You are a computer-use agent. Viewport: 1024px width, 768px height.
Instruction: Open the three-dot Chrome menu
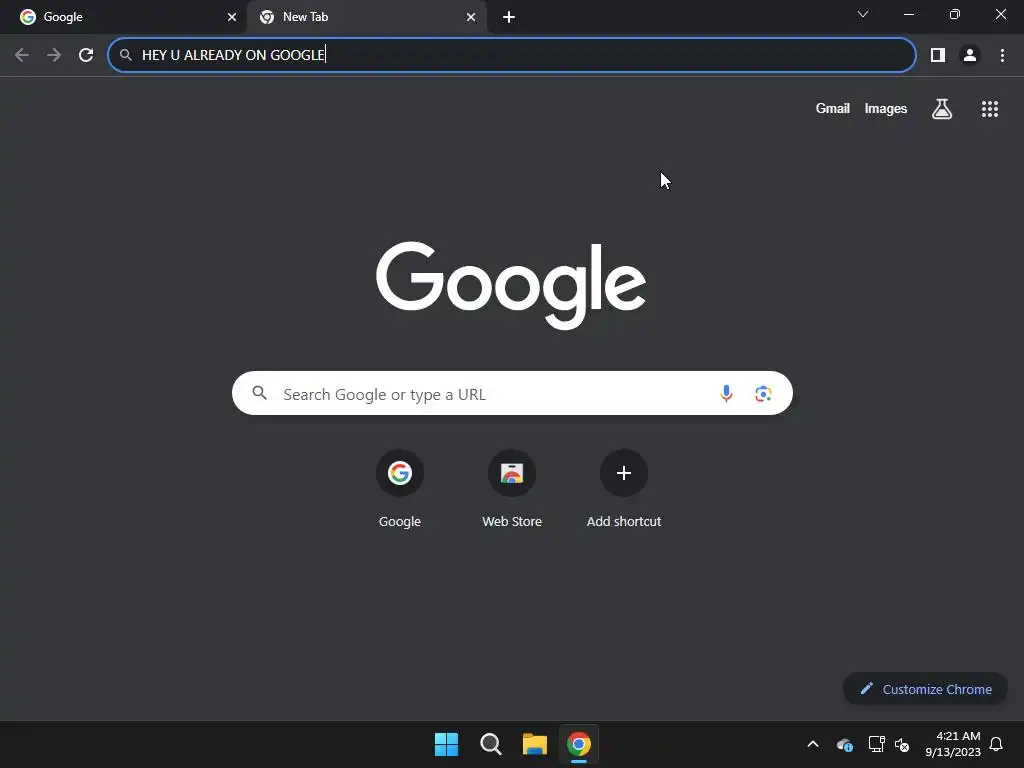[1002, 55]
